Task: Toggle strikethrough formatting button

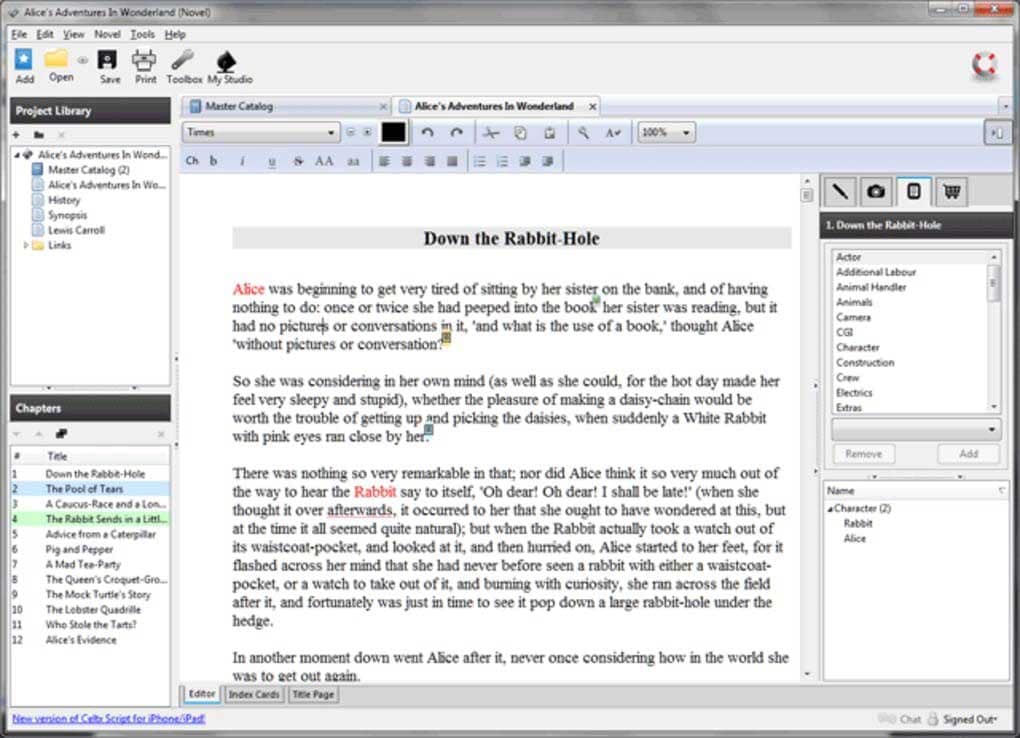Action: pyautogui.click(x=299, y=161)
